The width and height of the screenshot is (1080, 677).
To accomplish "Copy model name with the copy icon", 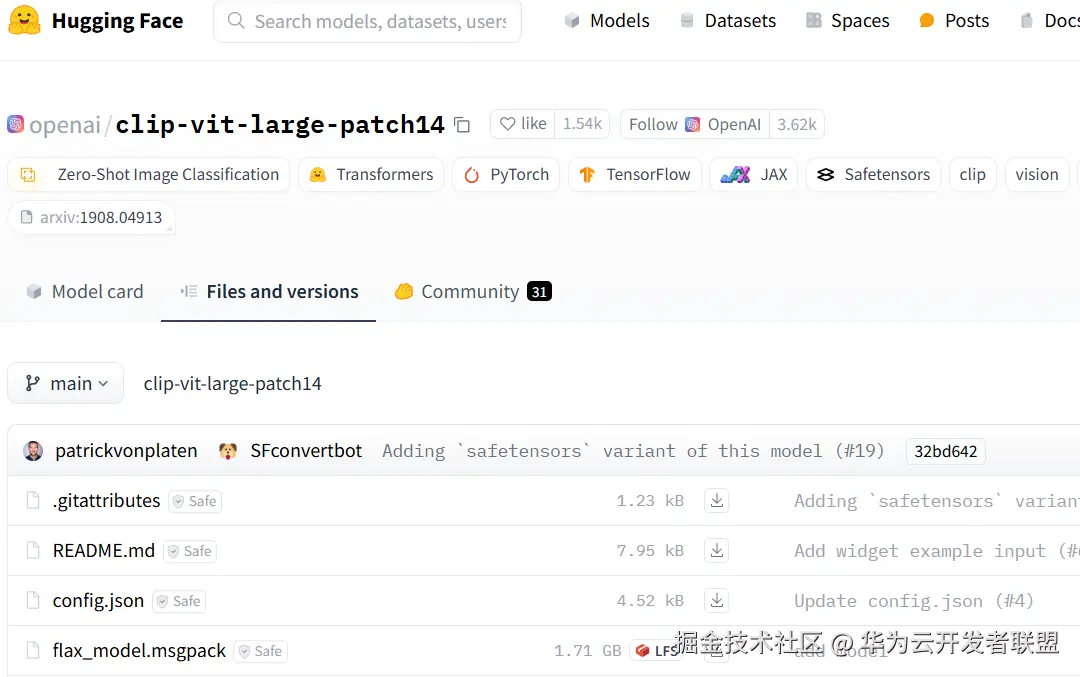I will click(462, 125).
